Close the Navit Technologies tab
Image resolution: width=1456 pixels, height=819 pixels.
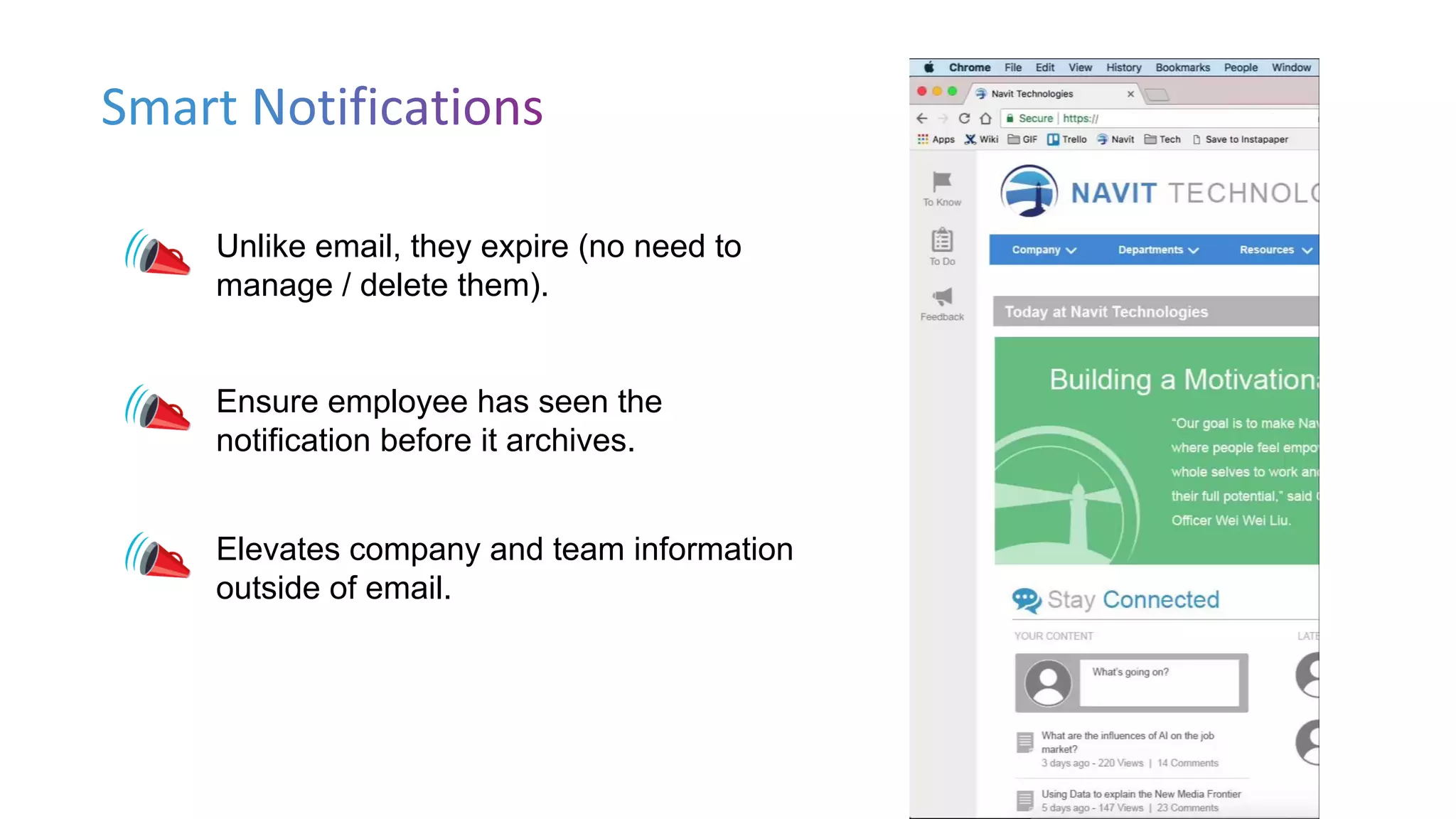[1130, 94]
